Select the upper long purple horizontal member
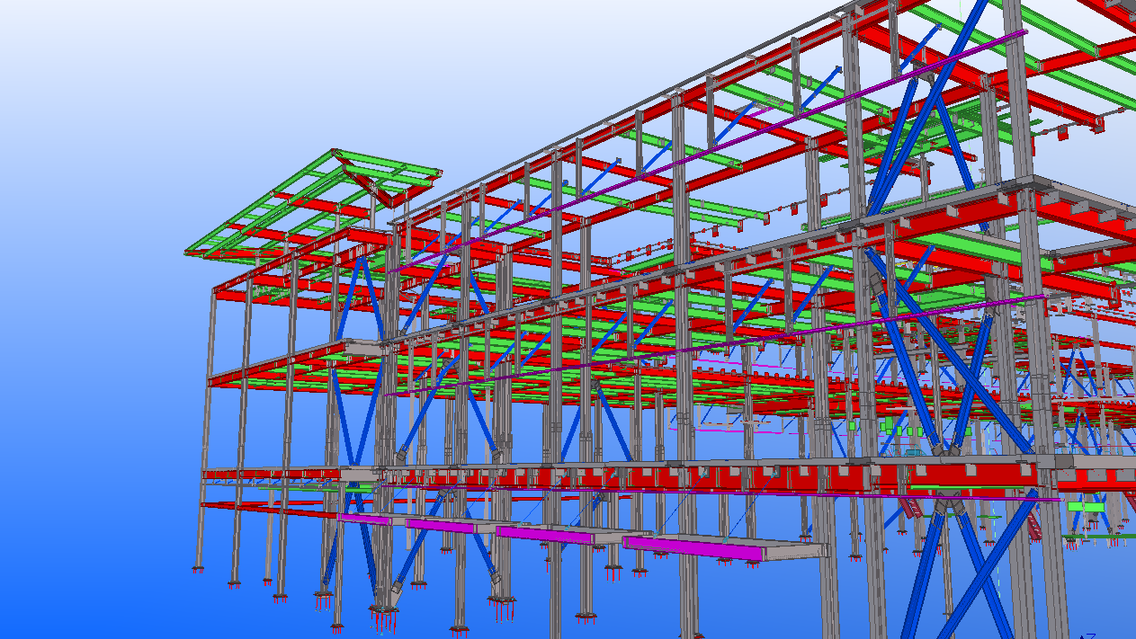 pos(706,151)
